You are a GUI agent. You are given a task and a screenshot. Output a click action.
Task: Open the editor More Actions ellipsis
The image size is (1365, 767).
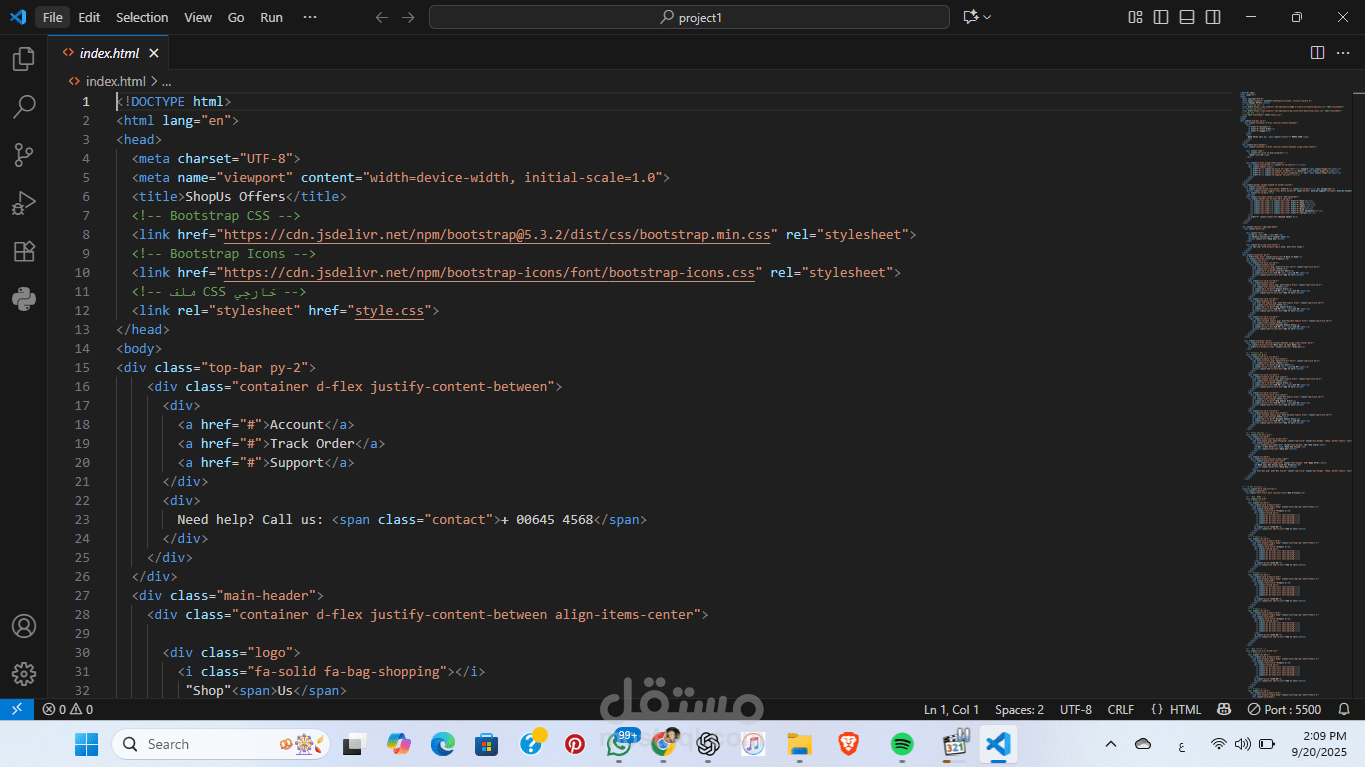tap(1344, 52)
